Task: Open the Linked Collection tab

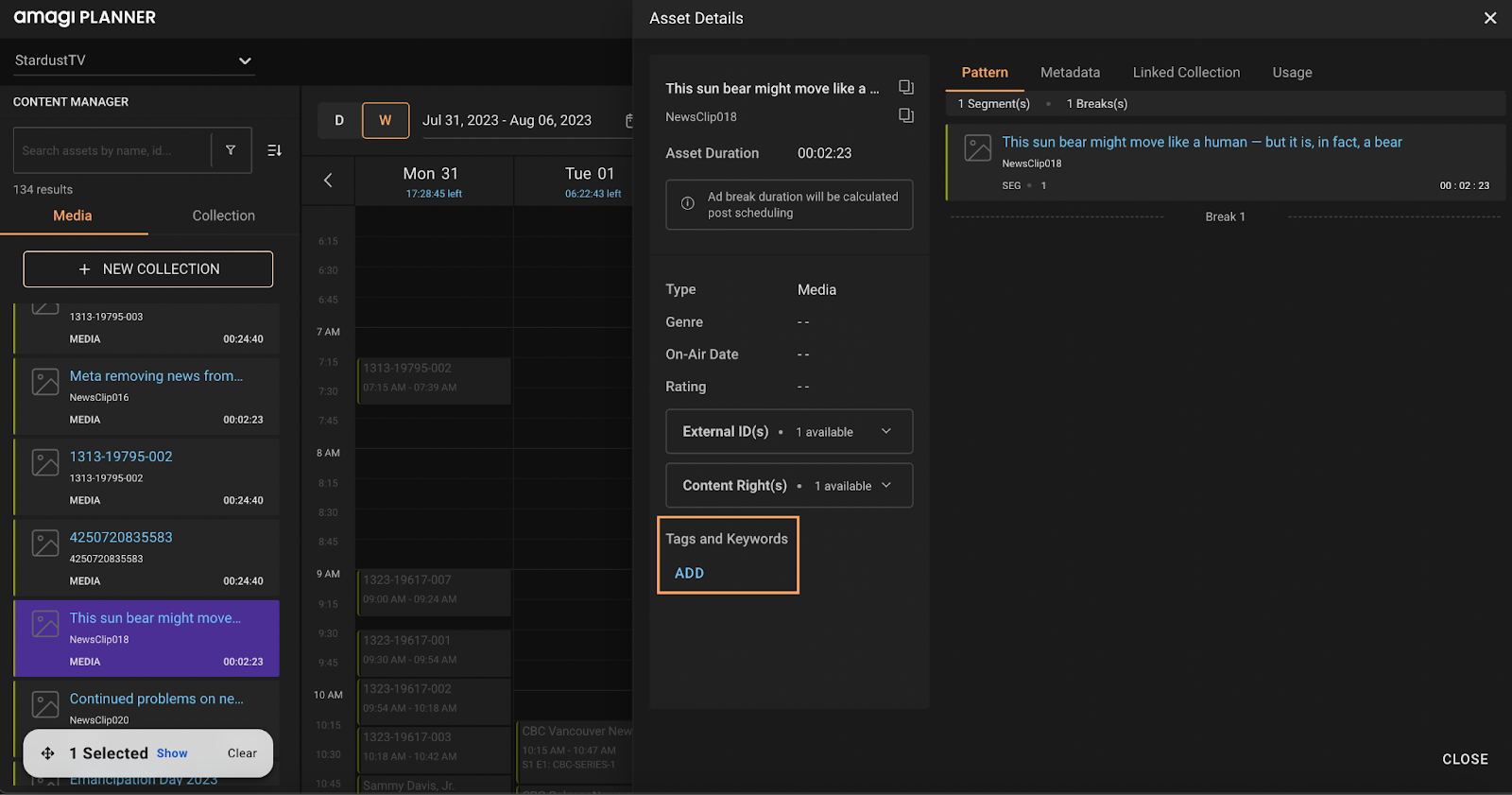Action: coord(1186,73)
